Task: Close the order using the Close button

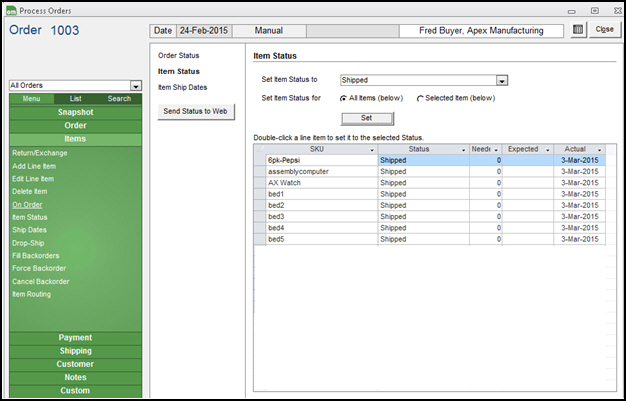Action: click(x=604, y=30)
